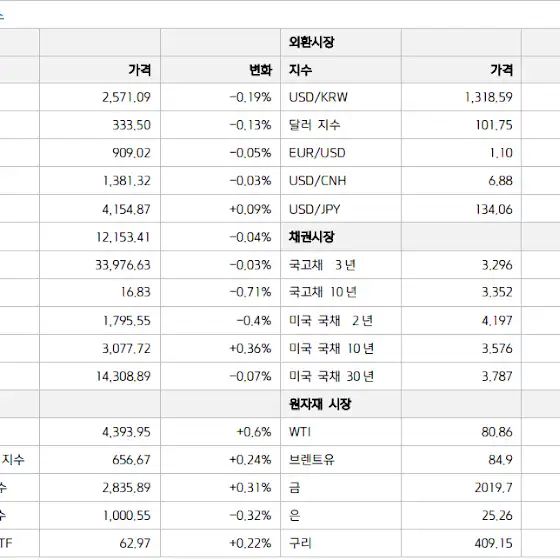560x560 pixels.
Task: Click the 채권시장 section header
Action: click(311, 237)
